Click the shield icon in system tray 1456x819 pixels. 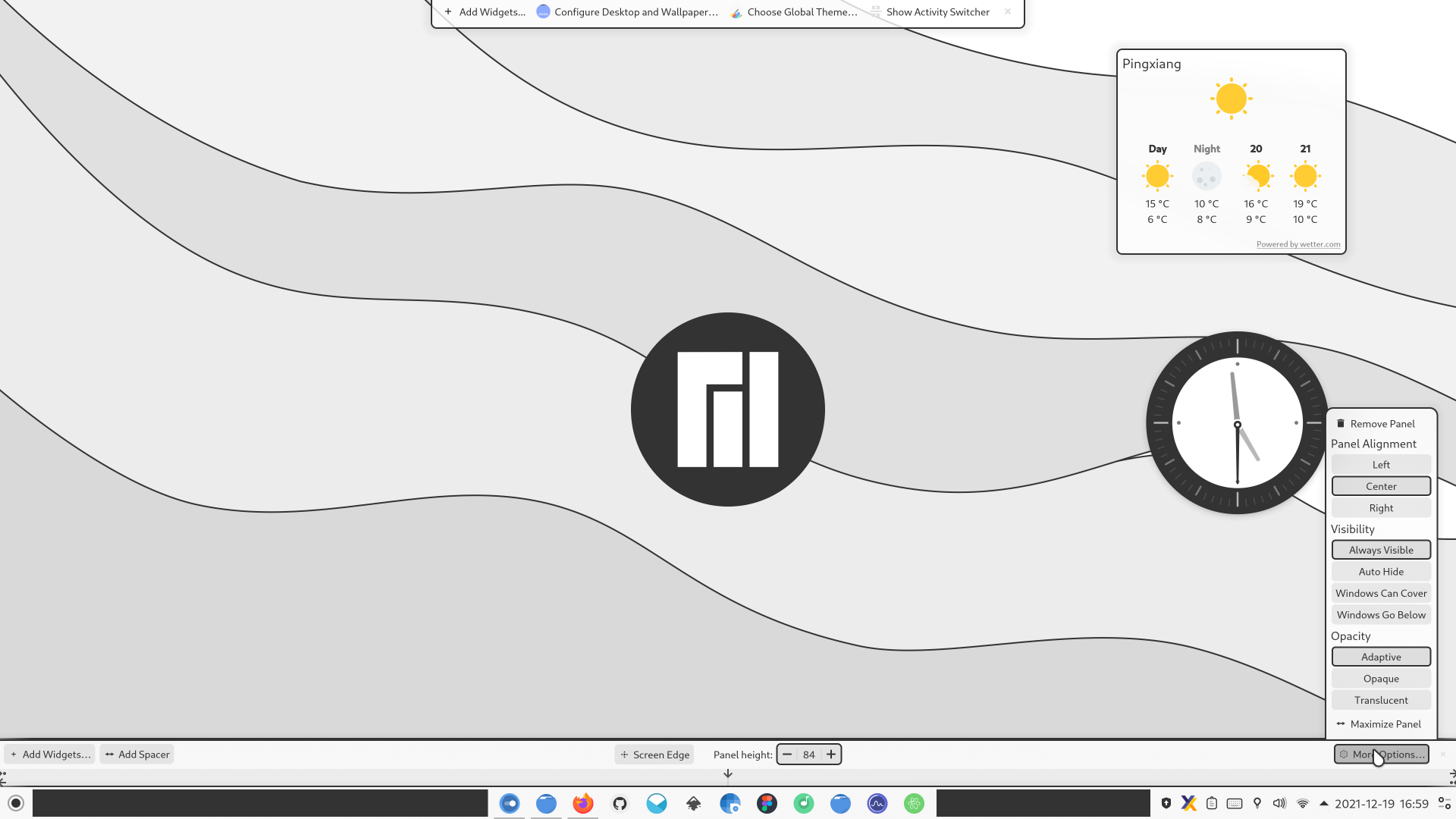point(1166,803)
